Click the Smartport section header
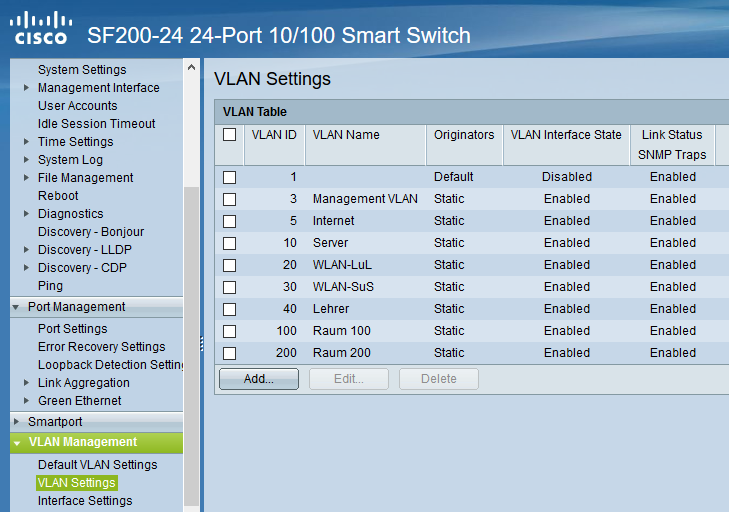This screenshot has height=512, width=729. [x=96, y=422]
